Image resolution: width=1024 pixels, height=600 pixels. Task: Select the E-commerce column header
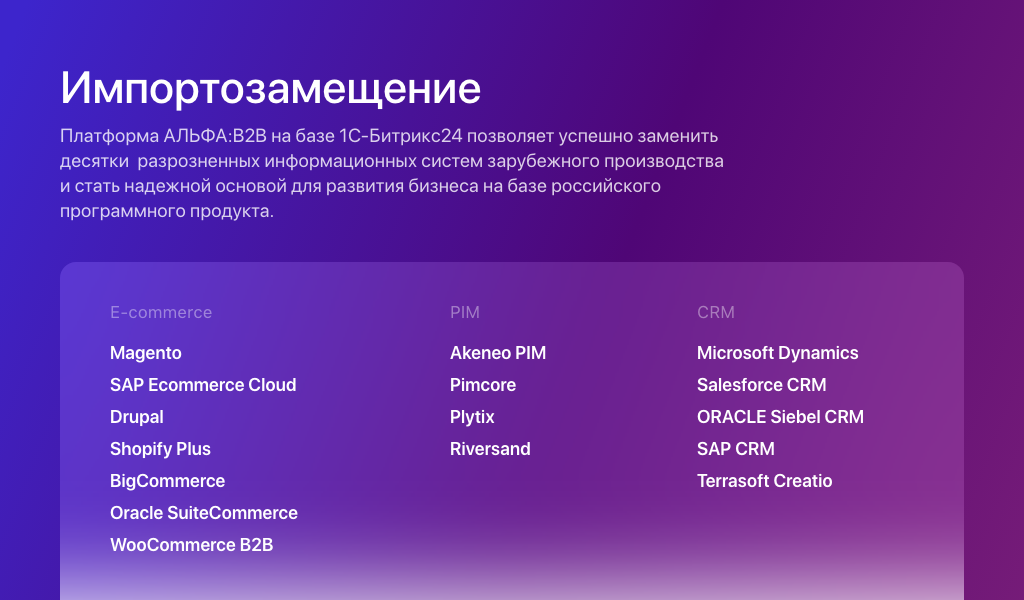click(161, 312)
